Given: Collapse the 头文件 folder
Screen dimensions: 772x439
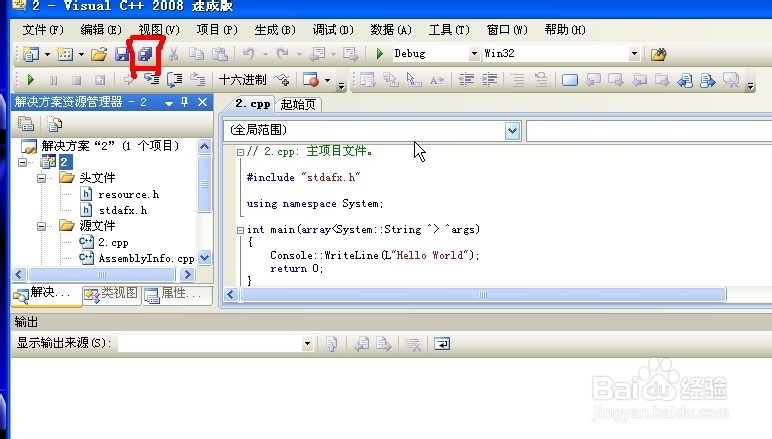Looking at the screenshot, I should coord(41,178).
